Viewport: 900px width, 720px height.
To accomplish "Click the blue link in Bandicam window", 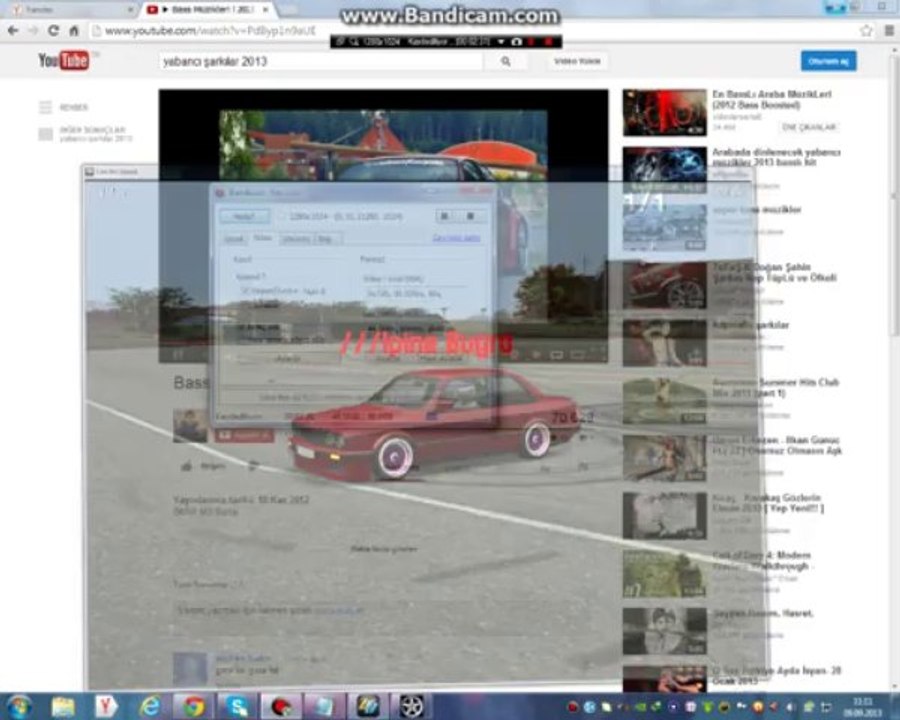I will (x=456, y=238).
